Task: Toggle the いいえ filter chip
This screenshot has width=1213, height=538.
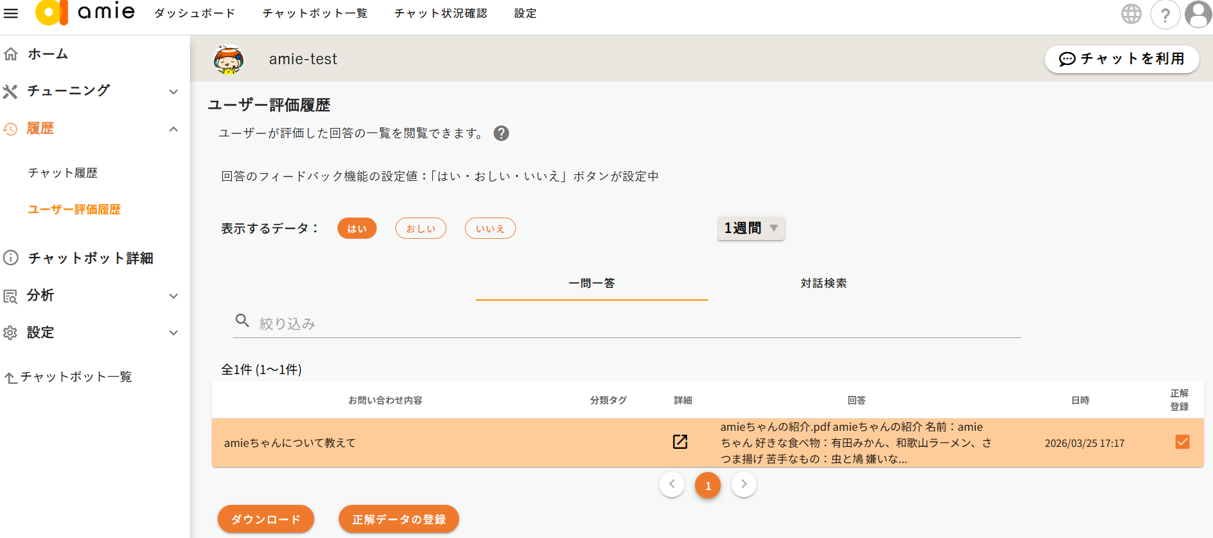Action: coord(490,229)
